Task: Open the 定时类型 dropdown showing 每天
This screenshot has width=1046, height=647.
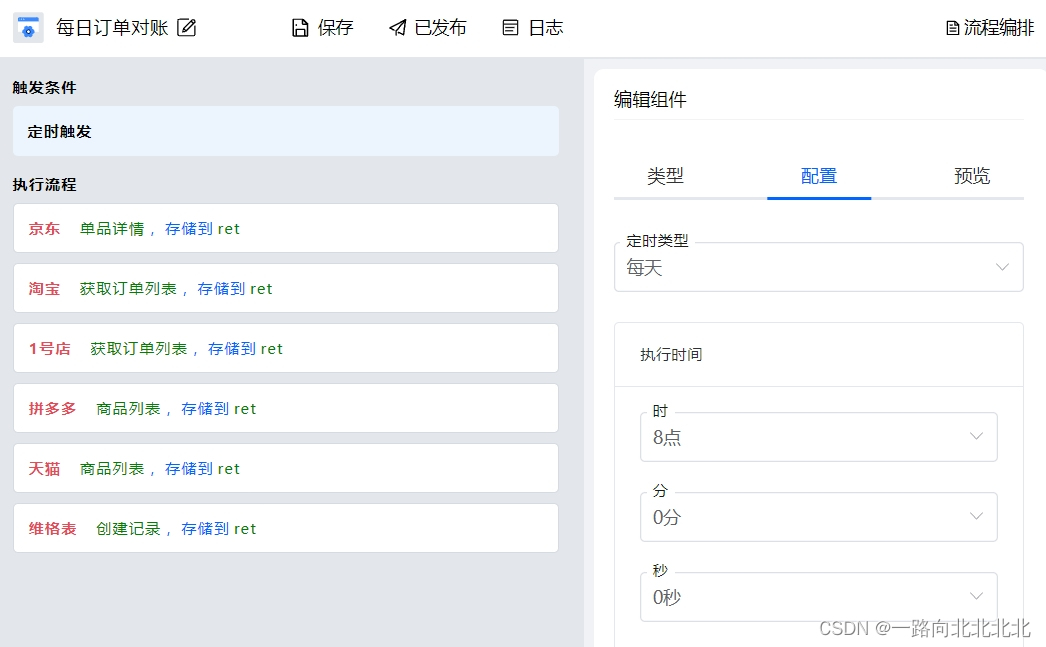Action: (x=819, y=267)
